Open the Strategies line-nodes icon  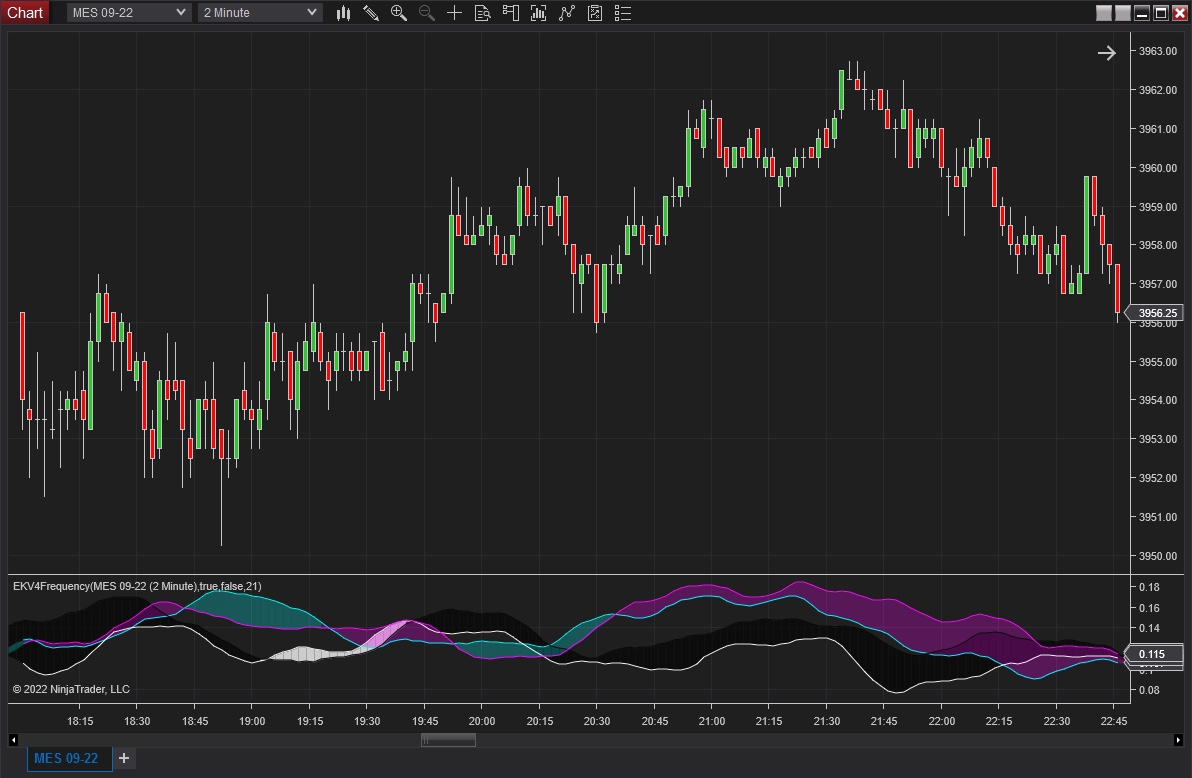tap(566, 13)
